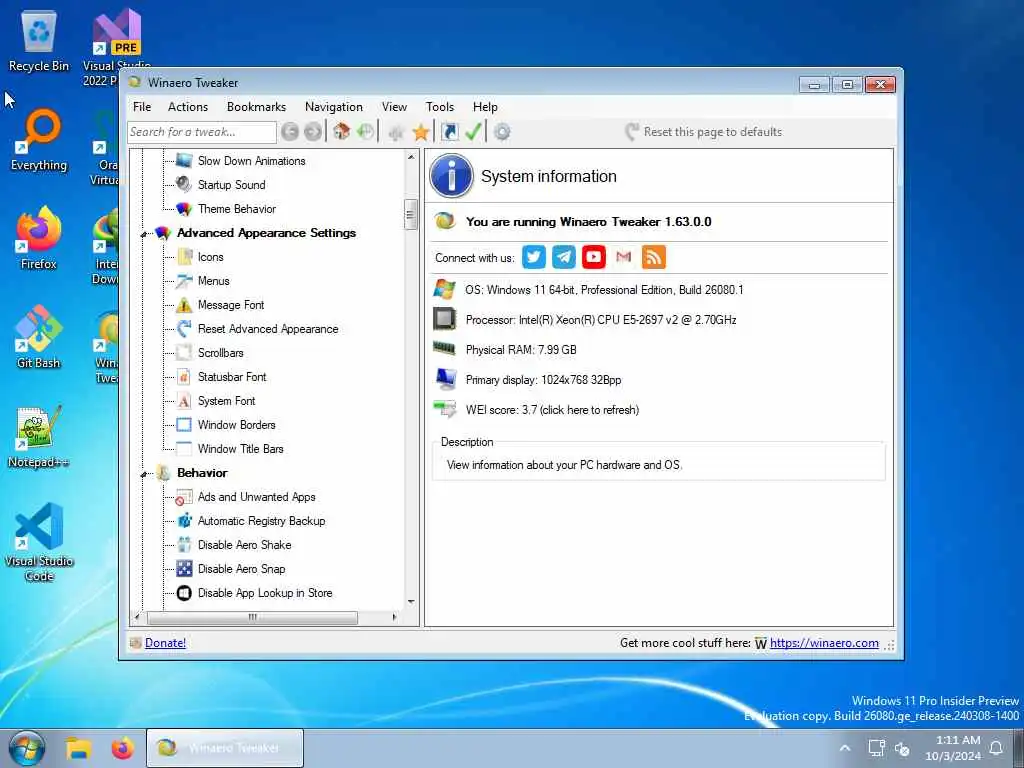Click the blue System information icon

pos(451,176)
